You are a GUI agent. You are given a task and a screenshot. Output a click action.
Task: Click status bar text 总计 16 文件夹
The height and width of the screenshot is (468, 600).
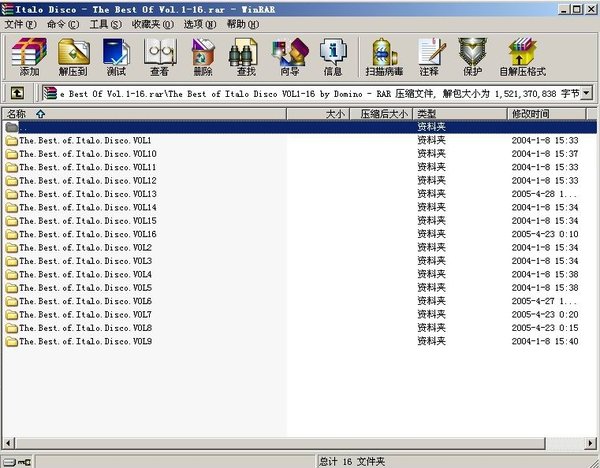click(352, 462)
